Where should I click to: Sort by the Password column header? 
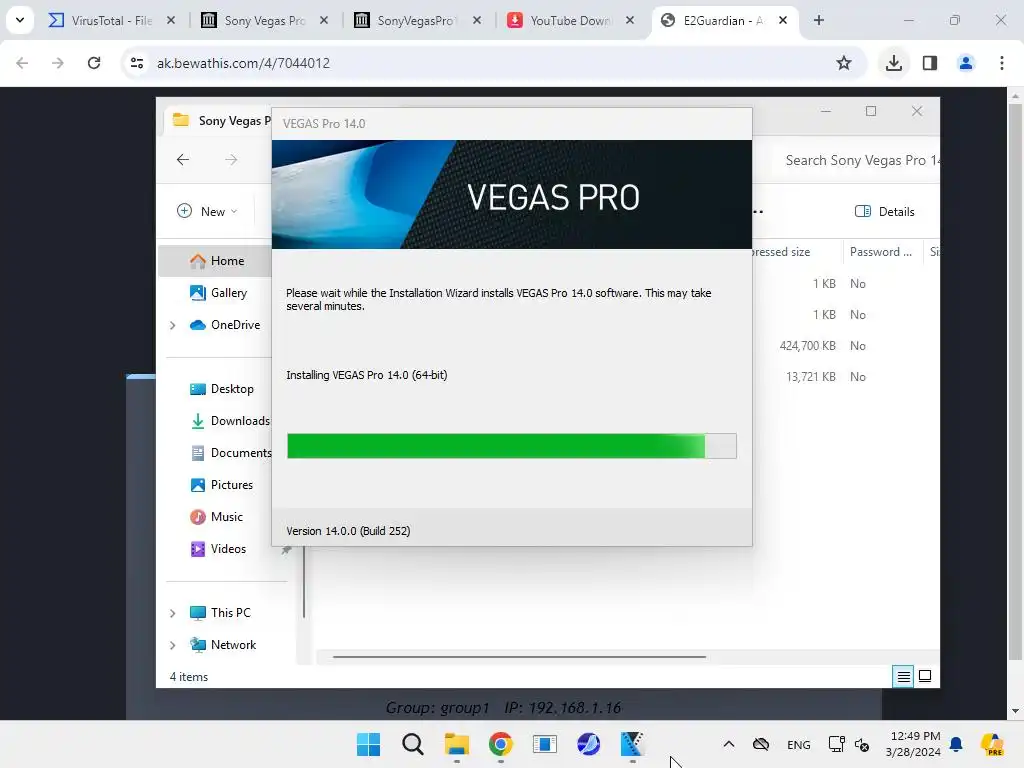coord(880,251)
